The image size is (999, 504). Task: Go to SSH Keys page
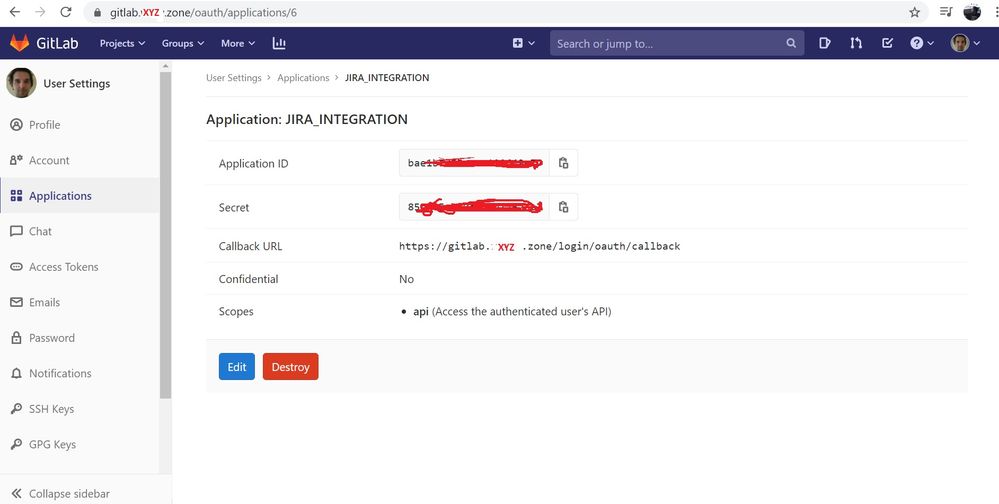pyautogui.click(x=51, y=409)
